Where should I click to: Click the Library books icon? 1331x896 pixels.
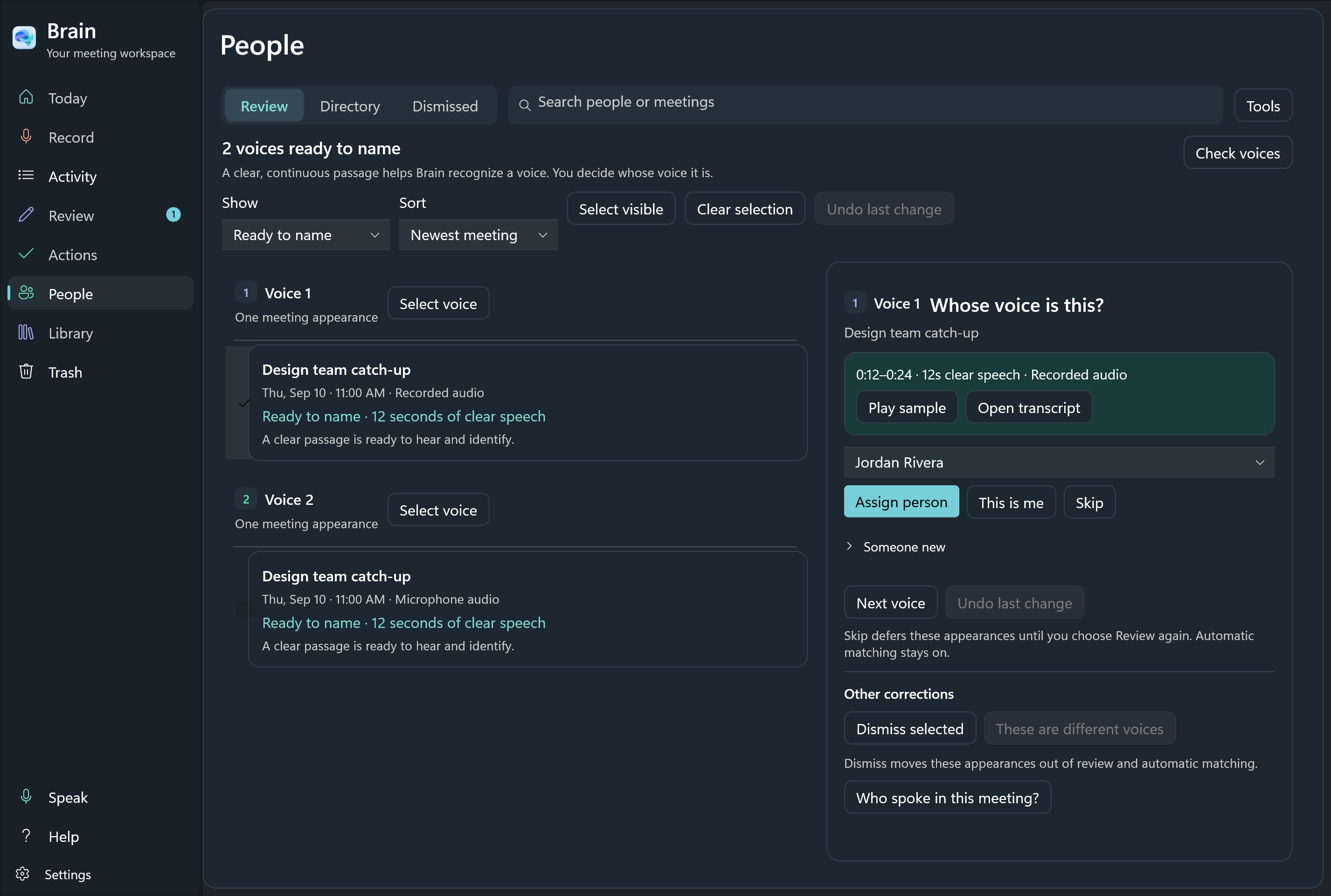pos(26,332)
